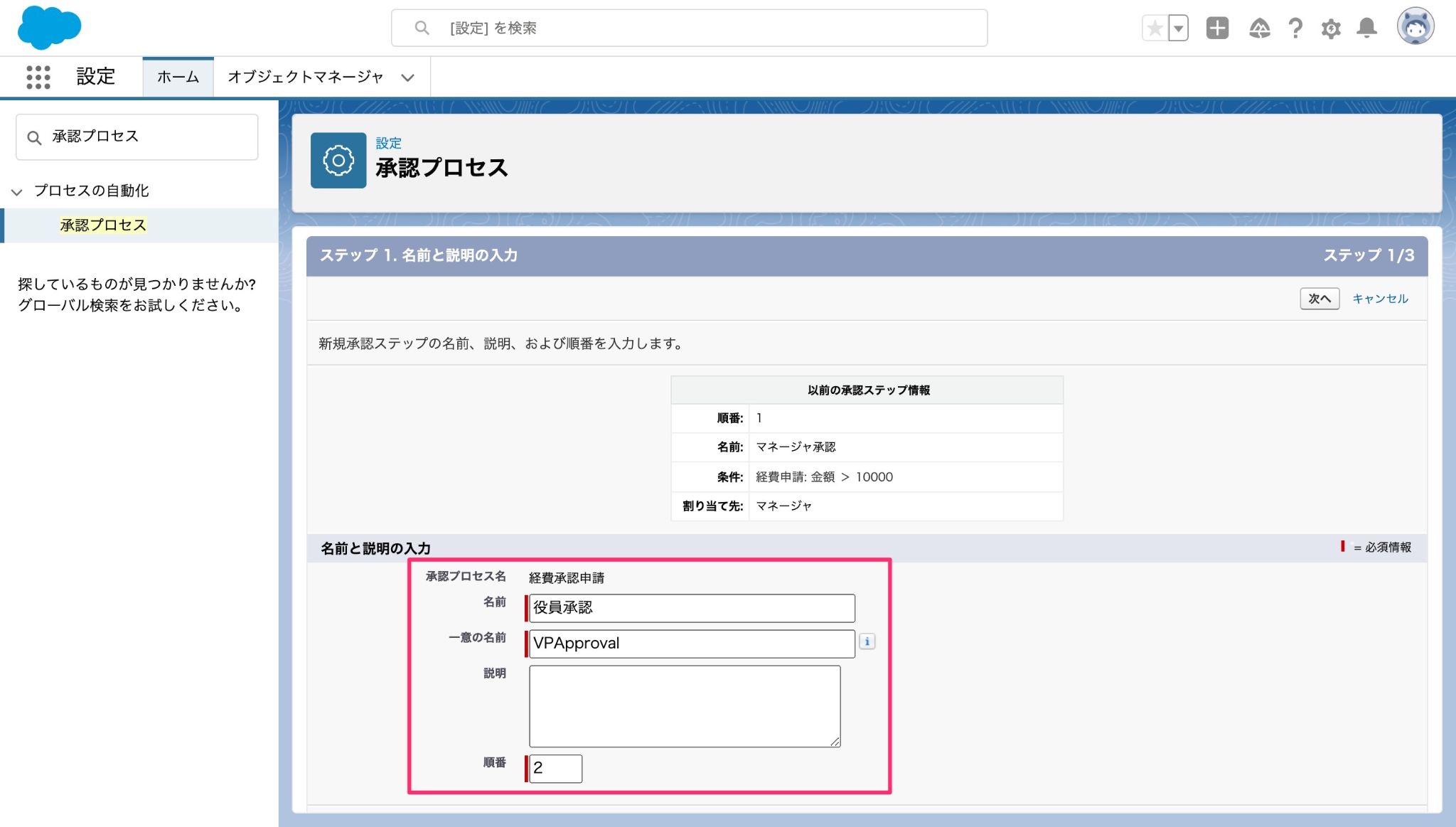Edit the 順番 field showing 2
Viewport: 1456px width, 827px height.
point(555,769)
